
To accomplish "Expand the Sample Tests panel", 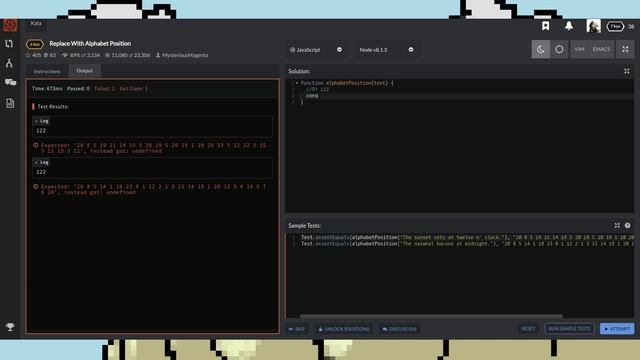I will 617,225.
